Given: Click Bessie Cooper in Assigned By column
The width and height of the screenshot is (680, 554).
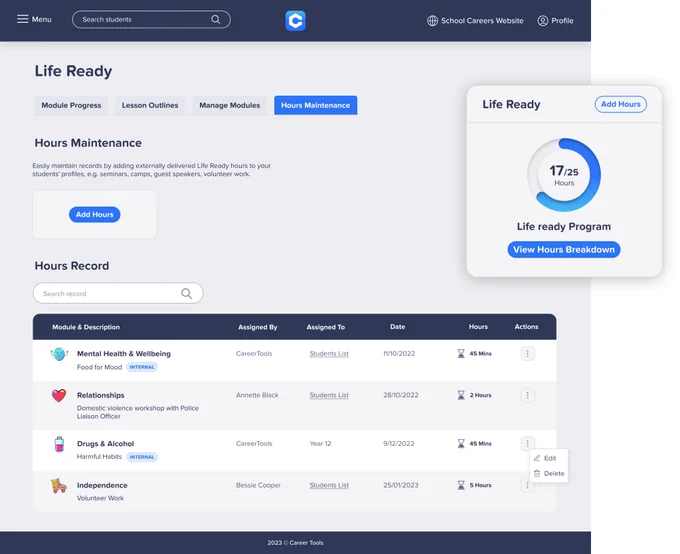Looking at the screenshot, I should click(x=258, y=485).
